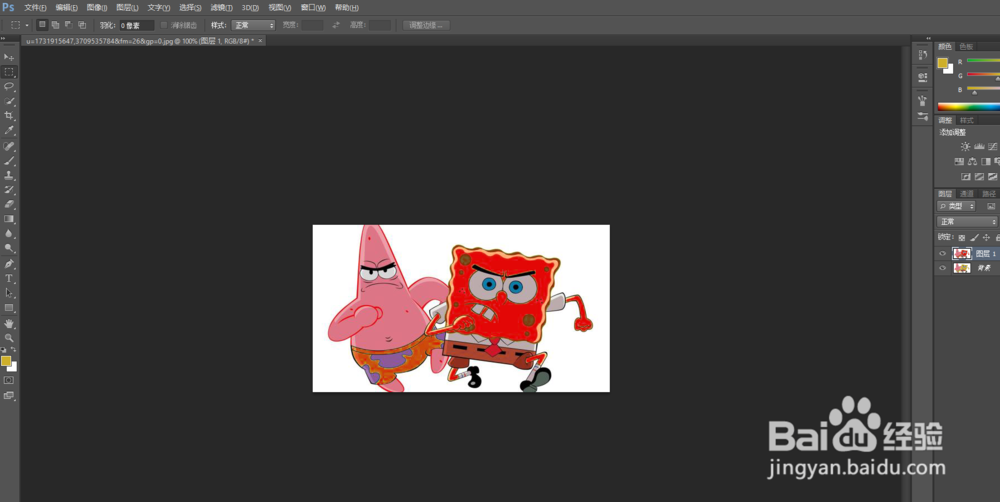The height and width of the screenshot is (502, 1000).
Task: Add a Black & White adjustment
Action: 986,161
